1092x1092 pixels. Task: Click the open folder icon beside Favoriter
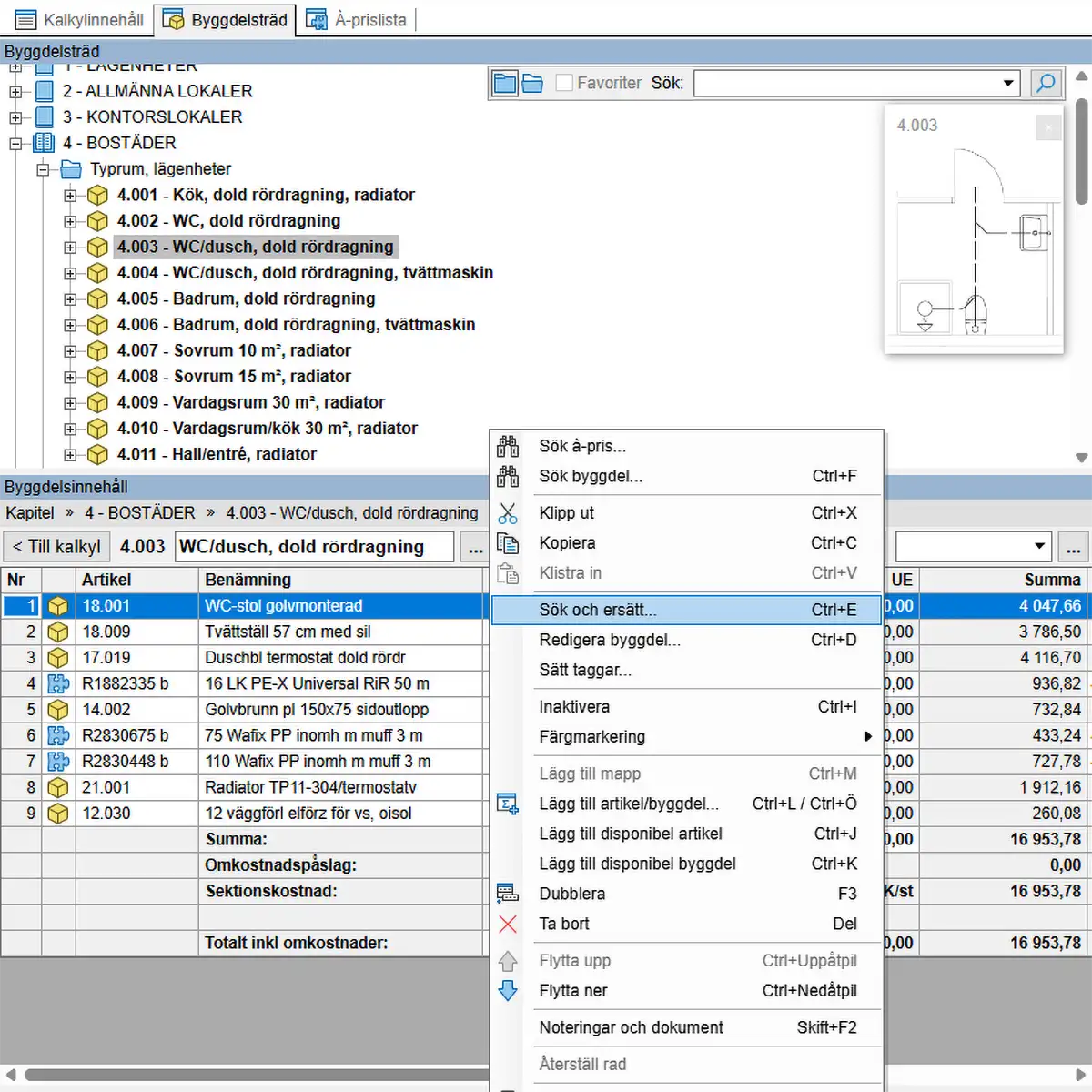532,84
